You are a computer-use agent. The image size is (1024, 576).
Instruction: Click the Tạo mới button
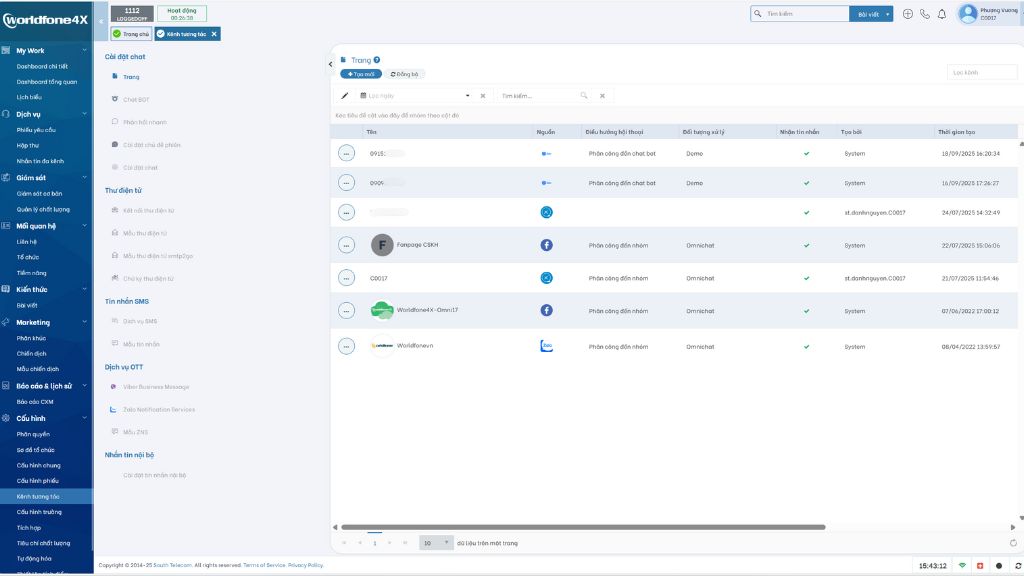pyautogui.click(x=361, y=74)
